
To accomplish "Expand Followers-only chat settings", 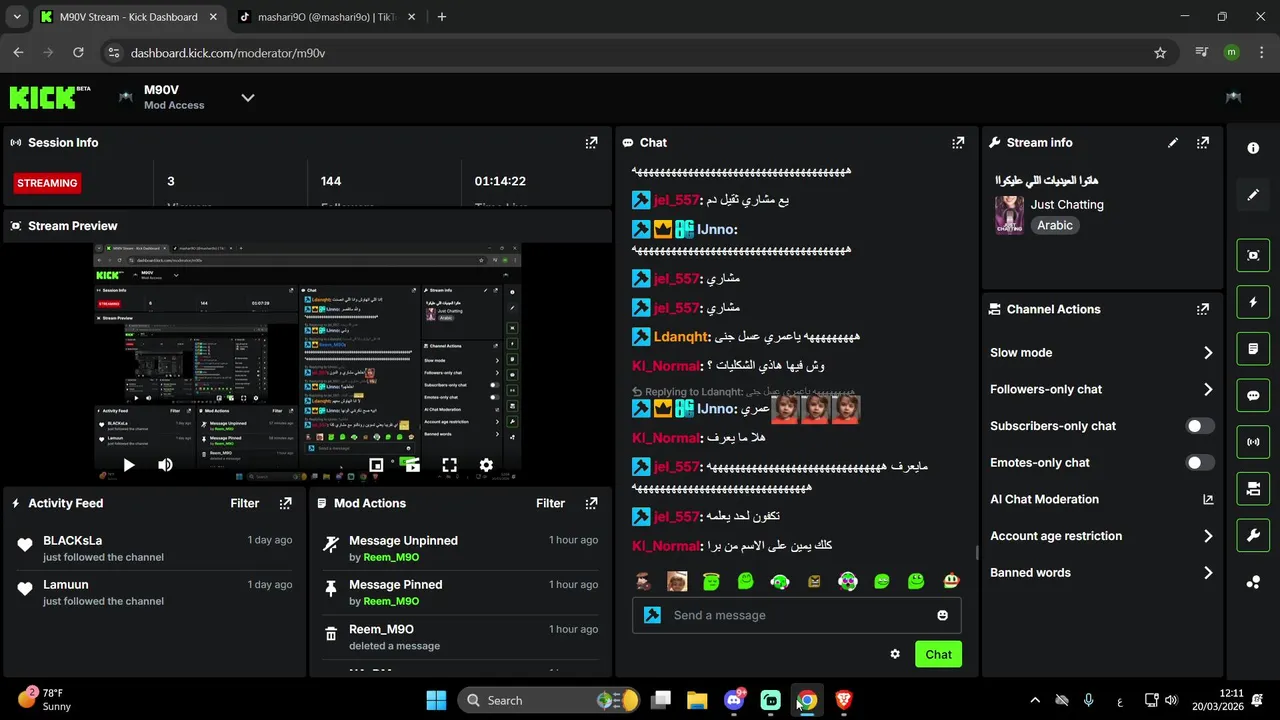I will 1101,389.
